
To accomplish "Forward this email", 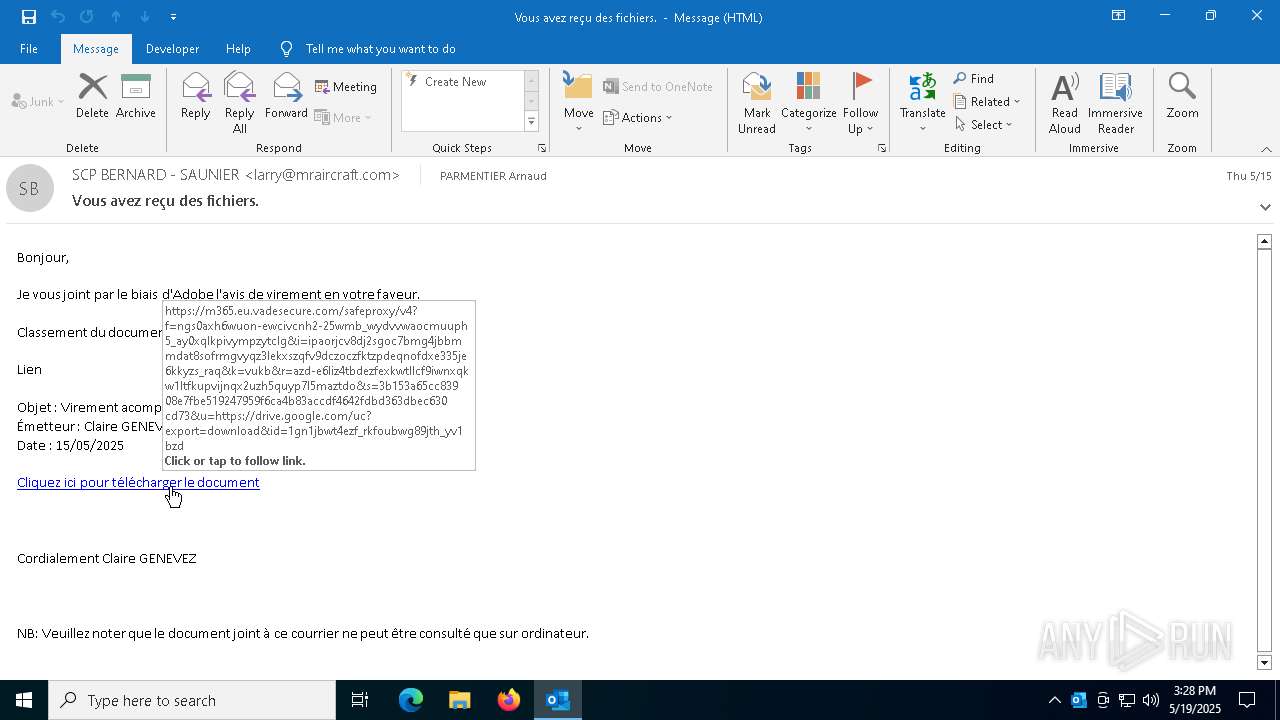I will pyautogui.click(x=286, y=96).
